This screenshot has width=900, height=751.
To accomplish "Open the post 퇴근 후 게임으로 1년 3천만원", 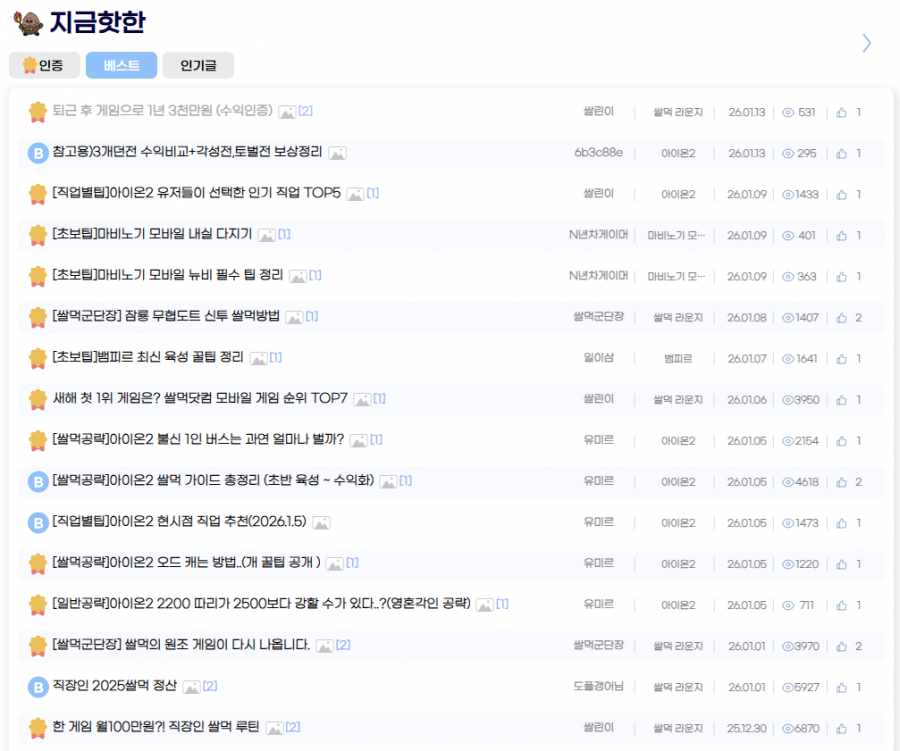I will 160,112.
